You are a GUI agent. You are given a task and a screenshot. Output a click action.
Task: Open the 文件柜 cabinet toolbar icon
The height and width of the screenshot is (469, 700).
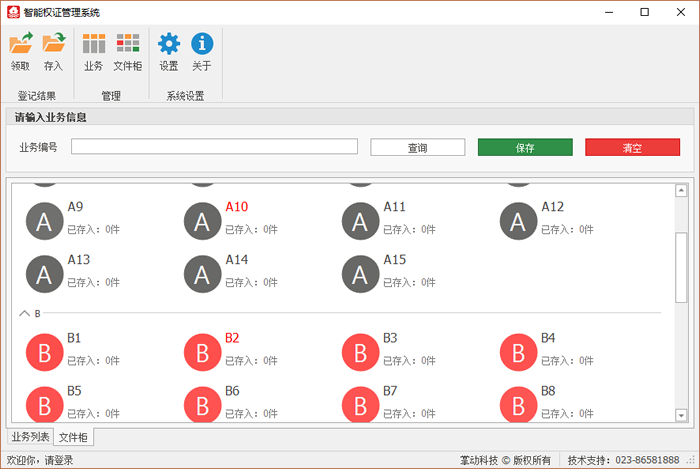pyautogui.click(x=128, y=45)
